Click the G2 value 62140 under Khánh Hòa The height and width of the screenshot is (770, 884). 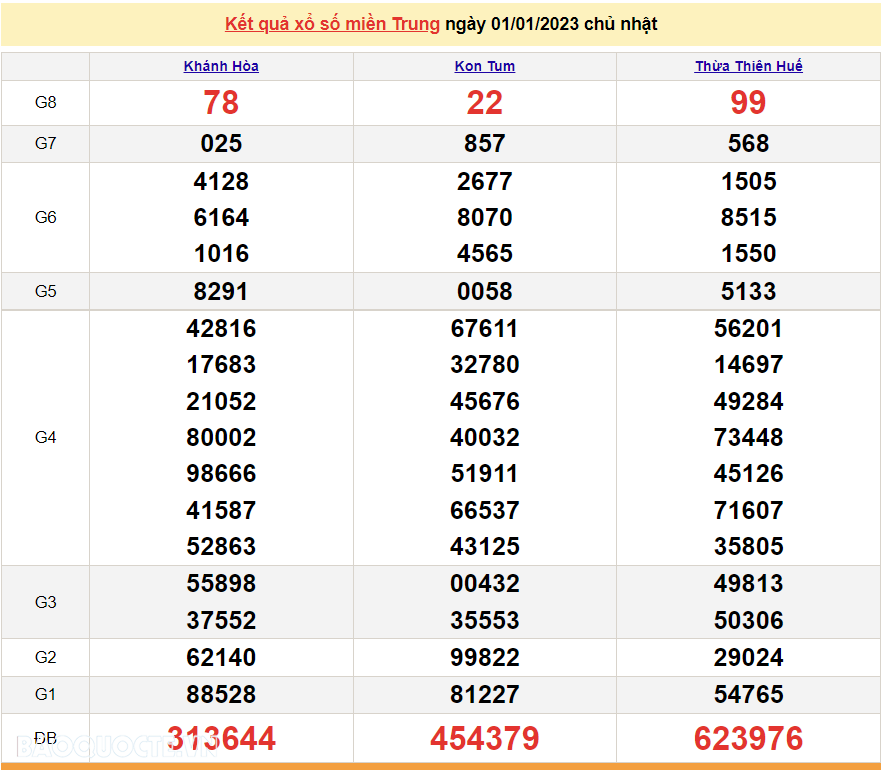point(221,657)
